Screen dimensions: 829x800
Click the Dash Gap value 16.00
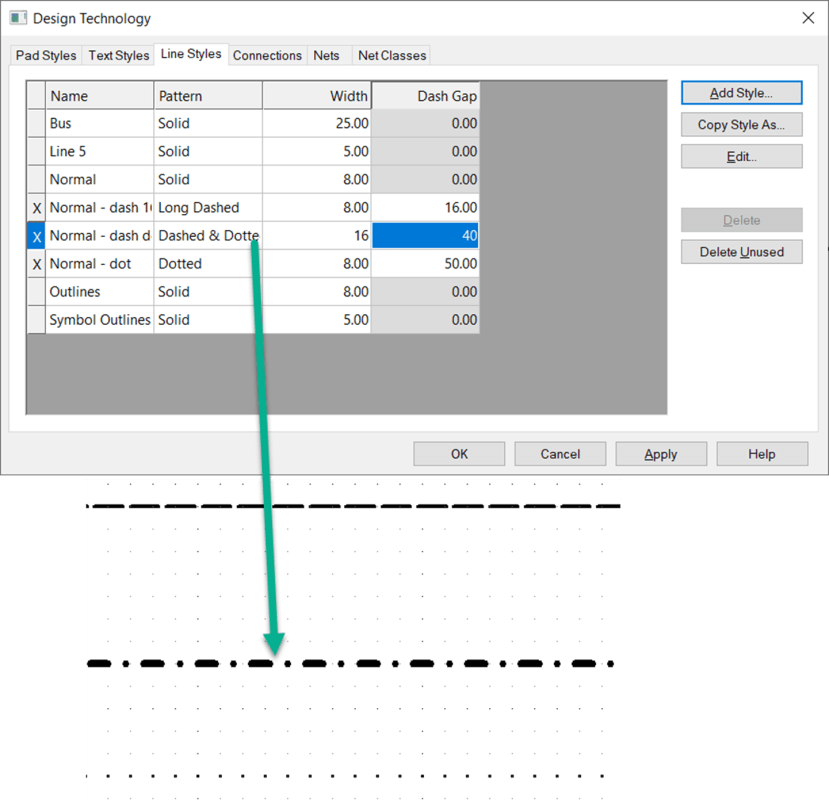(x=426, y=208)
